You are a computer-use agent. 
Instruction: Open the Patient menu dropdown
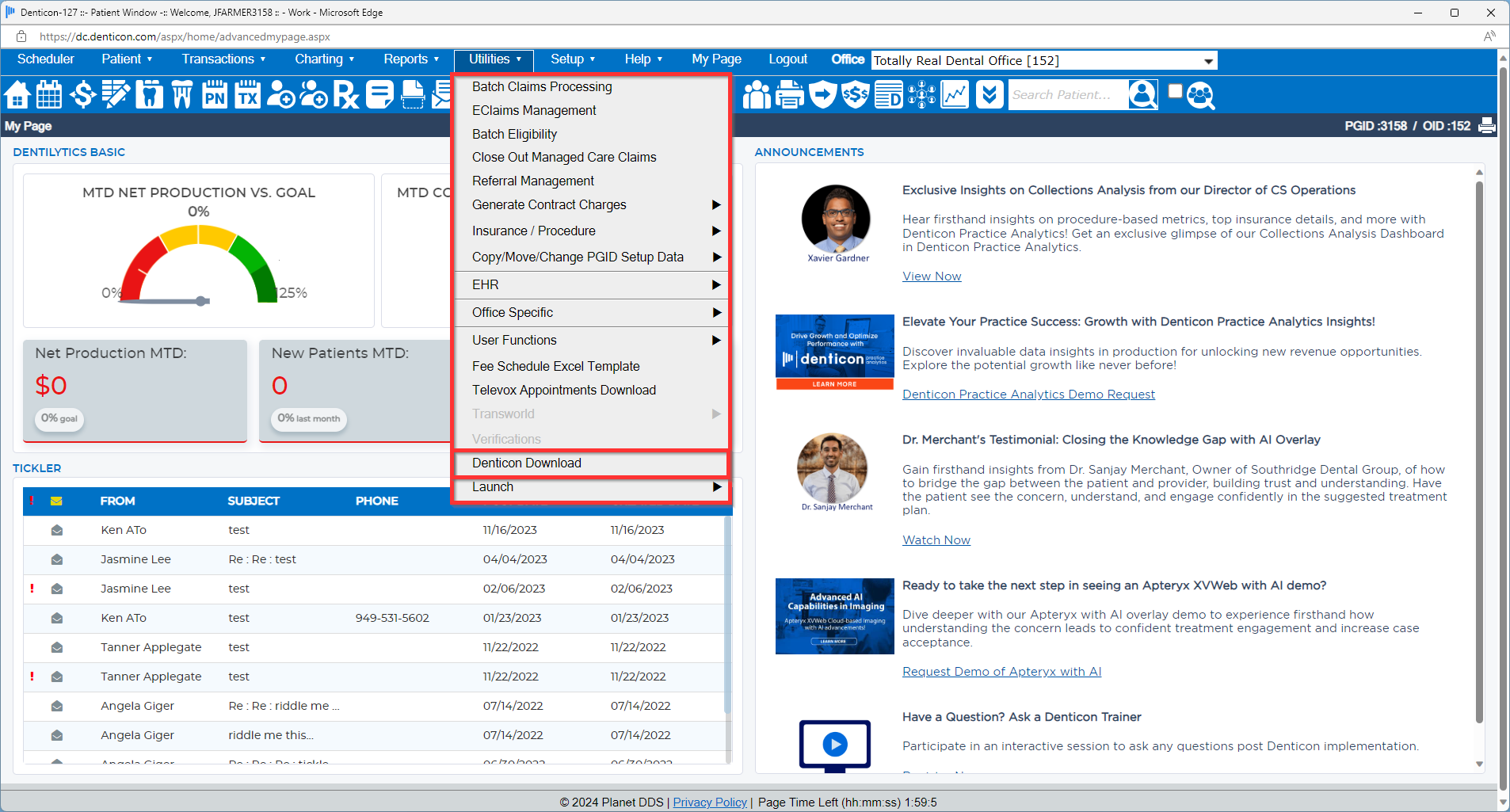[127, 59]
